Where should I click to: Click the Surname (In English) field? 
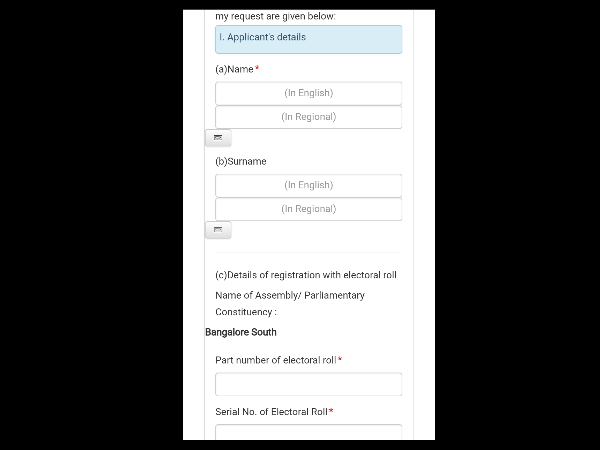point(308,185)
